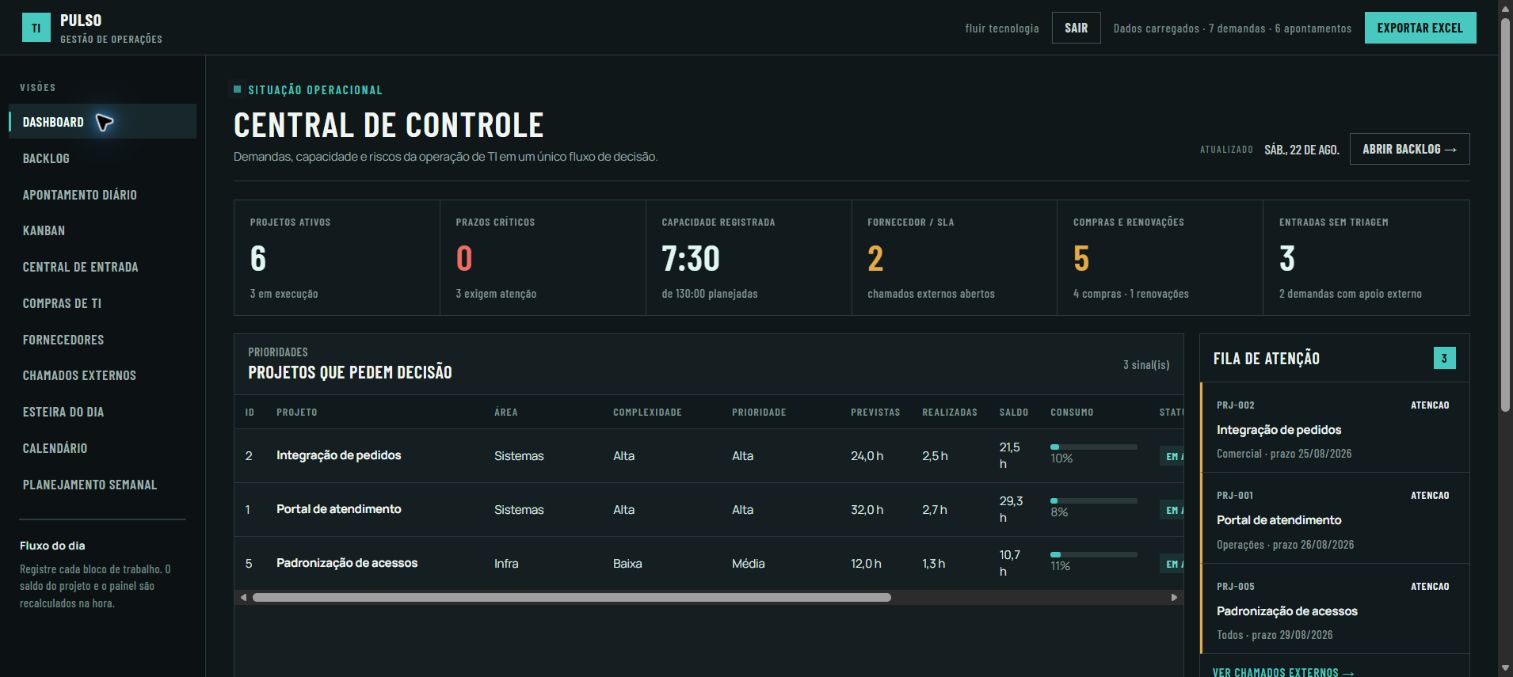This screenshot has height=677, width=1513.
Task: Click the table horizontal scrollbar thumb
Action: click(x=571, y=597)
